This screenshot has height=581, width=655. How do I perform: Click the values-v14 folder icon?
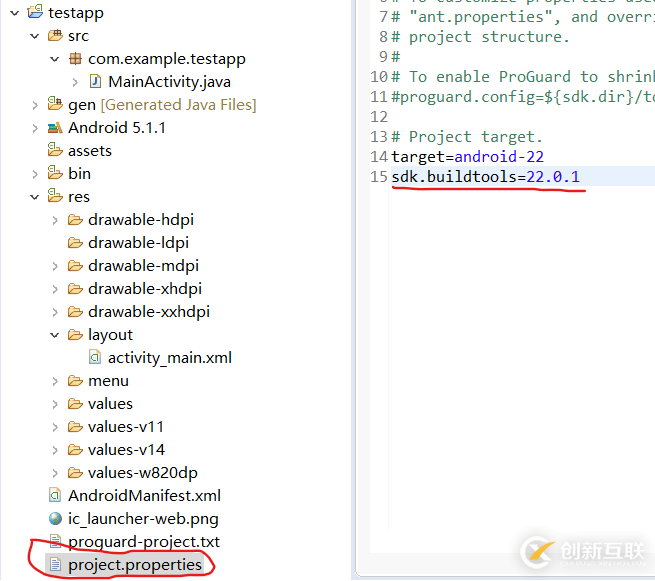click(75, 449)
